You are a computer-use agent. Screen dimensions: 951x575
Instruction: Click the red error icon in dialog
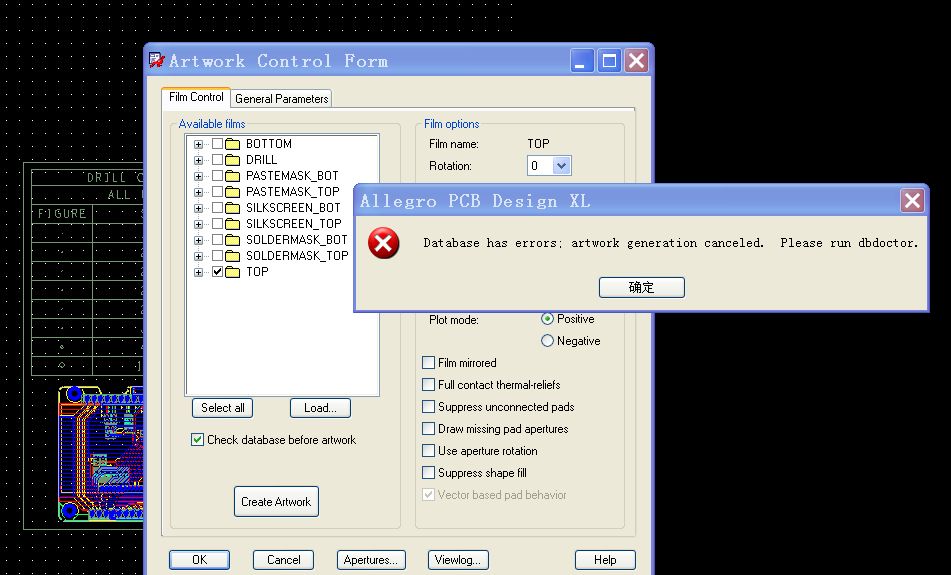point(383,243)
